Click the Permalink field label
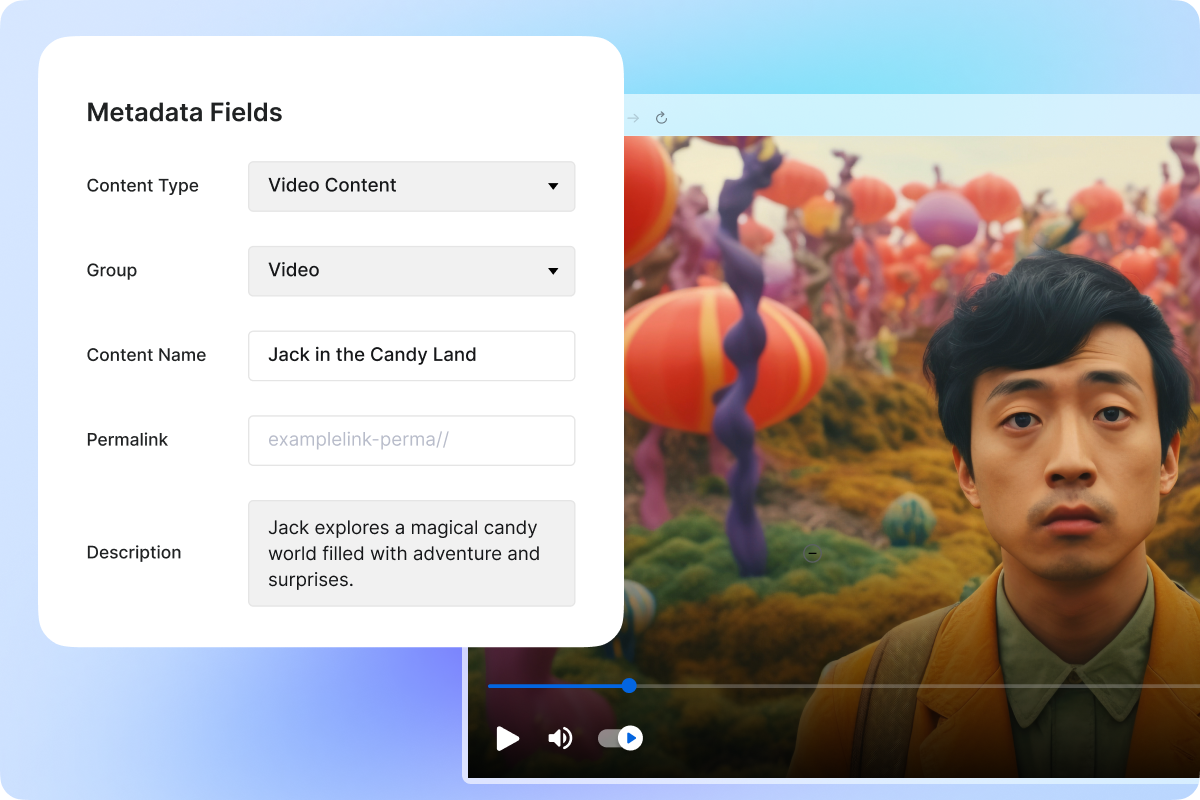 click(x=127, y=440)
